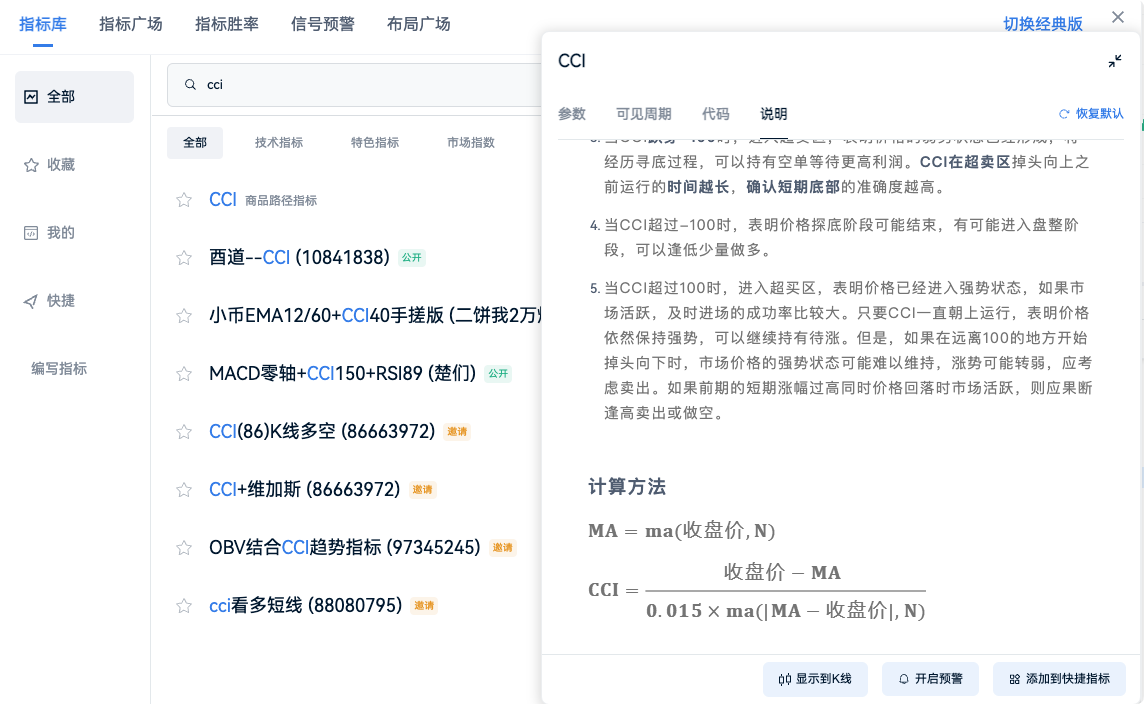Open the 代码 tab in the CCI panel

coord(716,114)
